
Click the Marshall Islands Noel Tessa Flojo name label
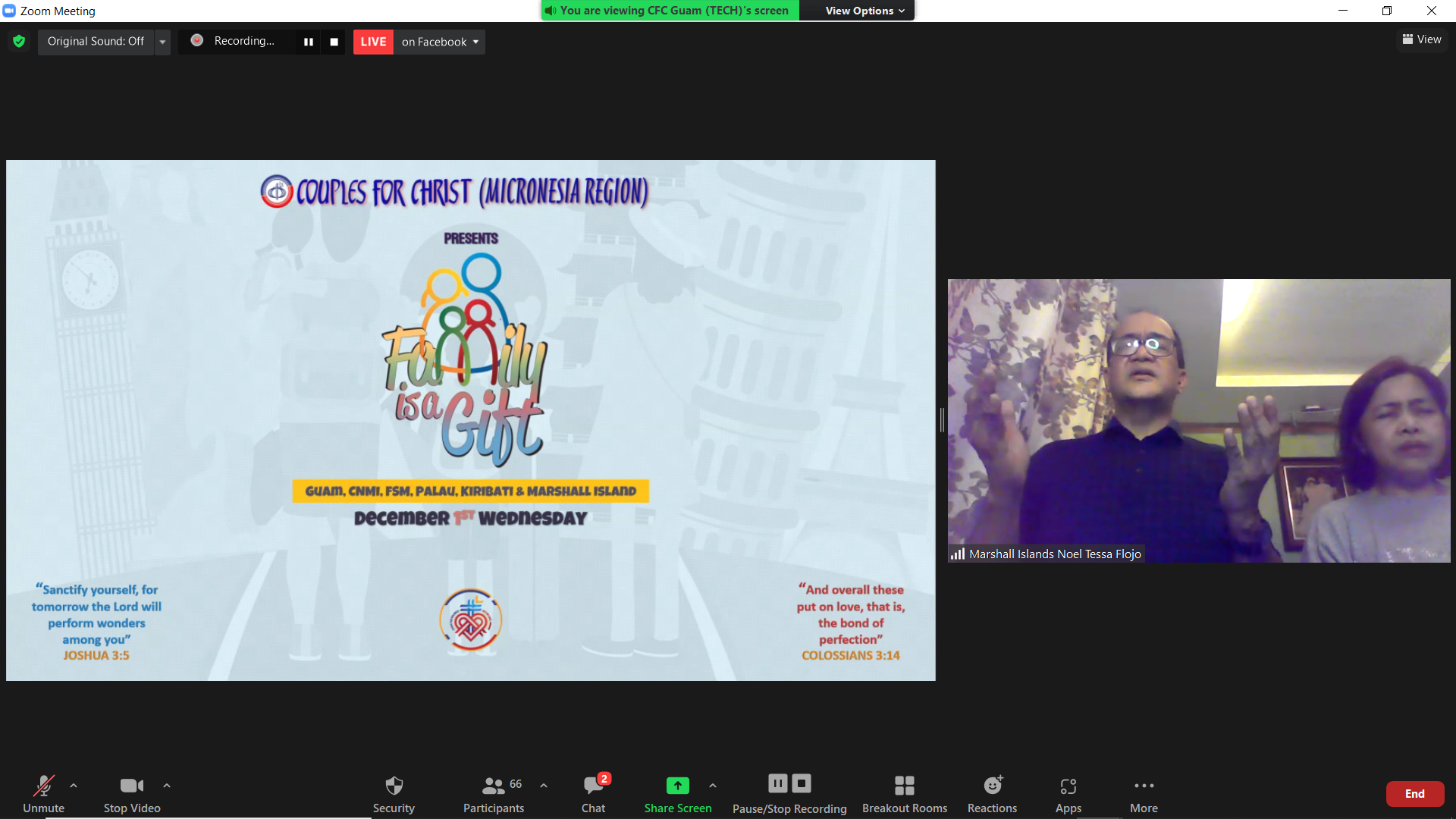click(x=1055, y=554)
